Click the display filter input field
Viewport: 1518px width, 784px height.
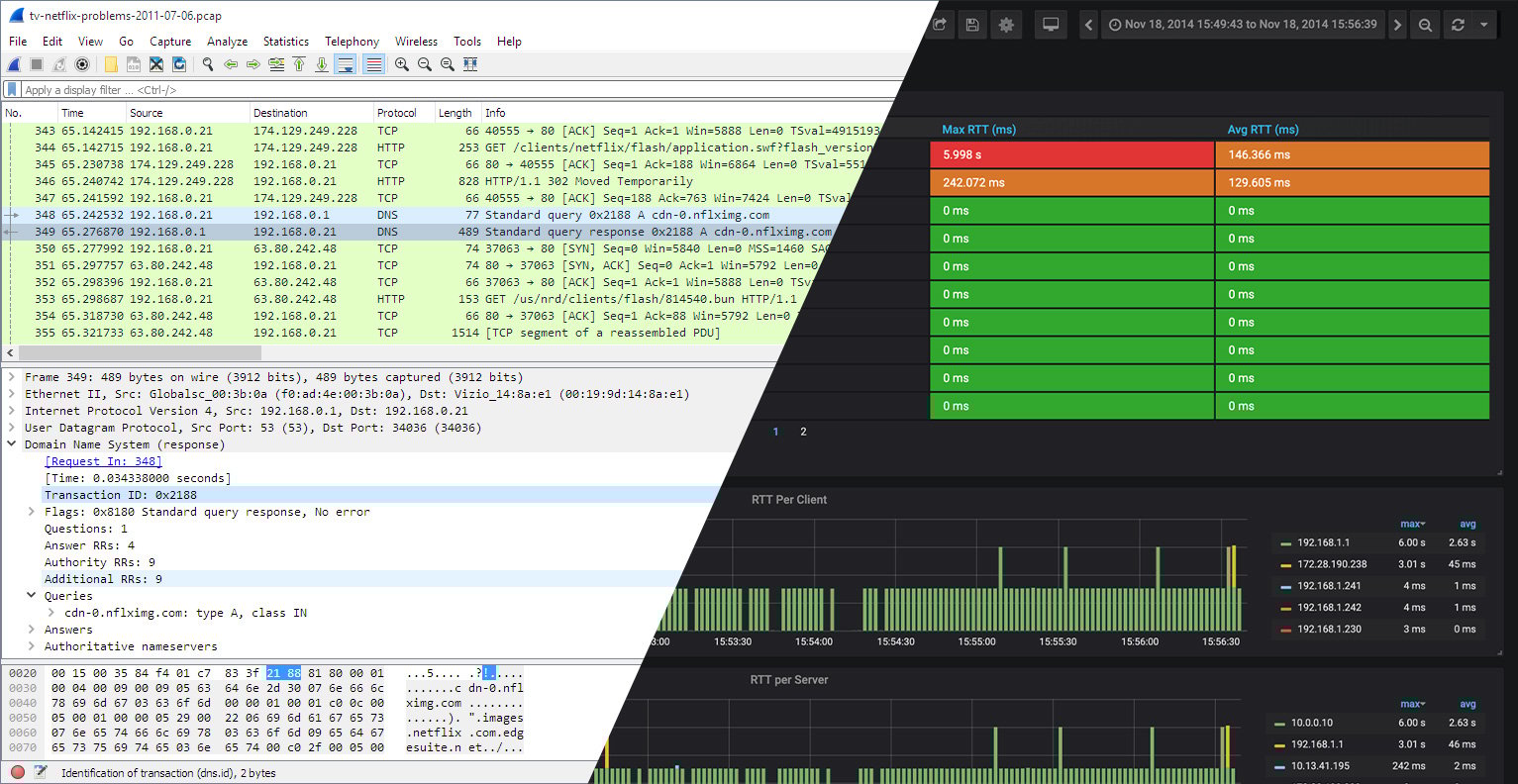(x=297, y=88)
